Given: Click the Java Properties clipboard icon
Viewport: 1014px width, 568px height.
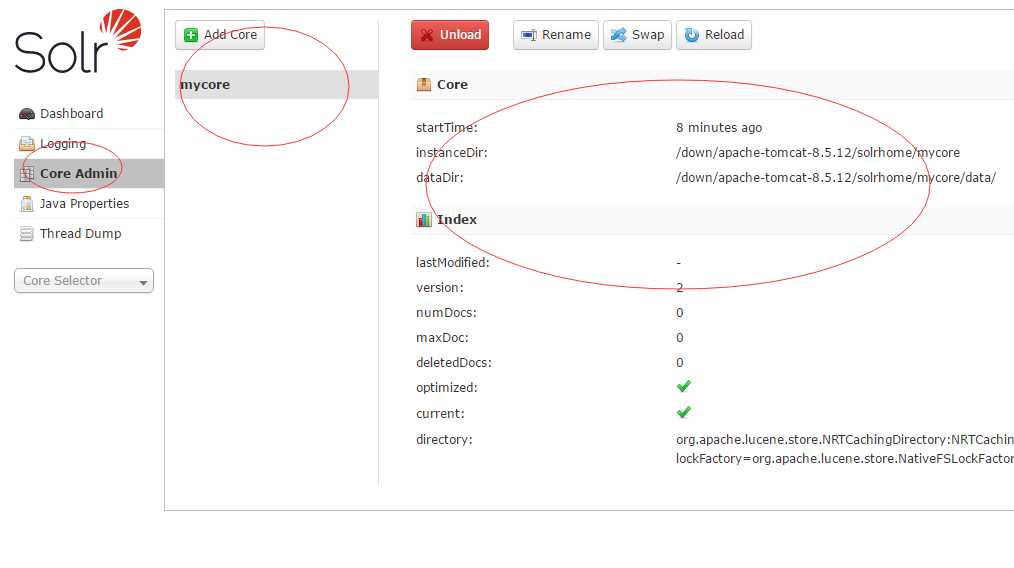Looking at the screenshot, I should (27, 204).
